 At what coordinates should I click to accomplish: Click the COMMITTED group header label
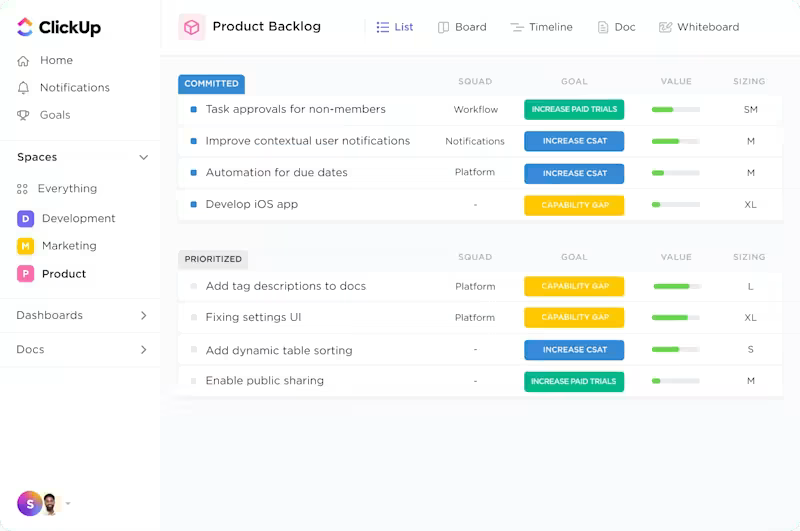coord(211,84)
